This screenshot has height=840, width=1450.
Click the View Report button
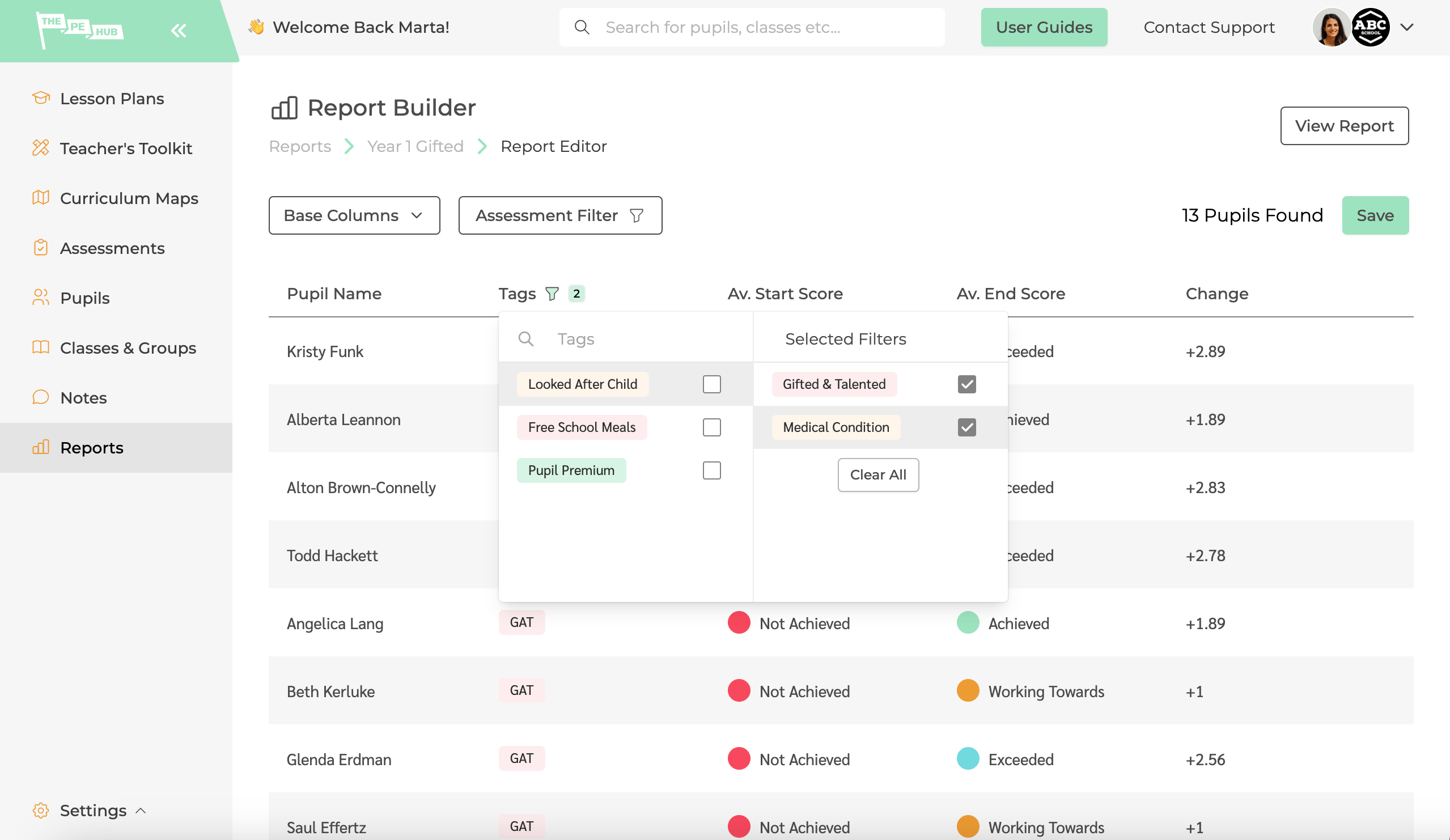1344,125
